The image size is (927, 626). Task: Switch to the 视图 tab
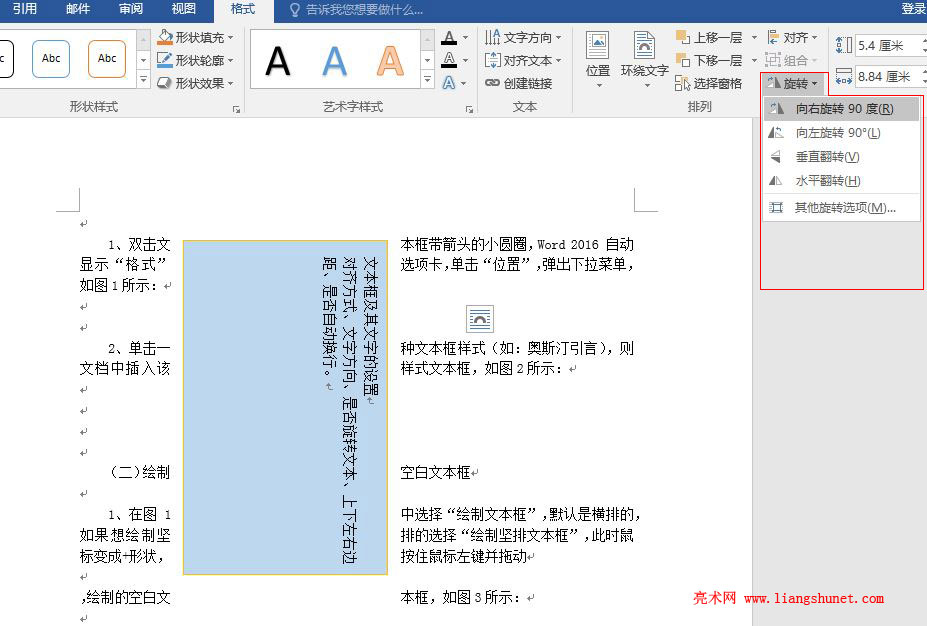coord(183,9)
